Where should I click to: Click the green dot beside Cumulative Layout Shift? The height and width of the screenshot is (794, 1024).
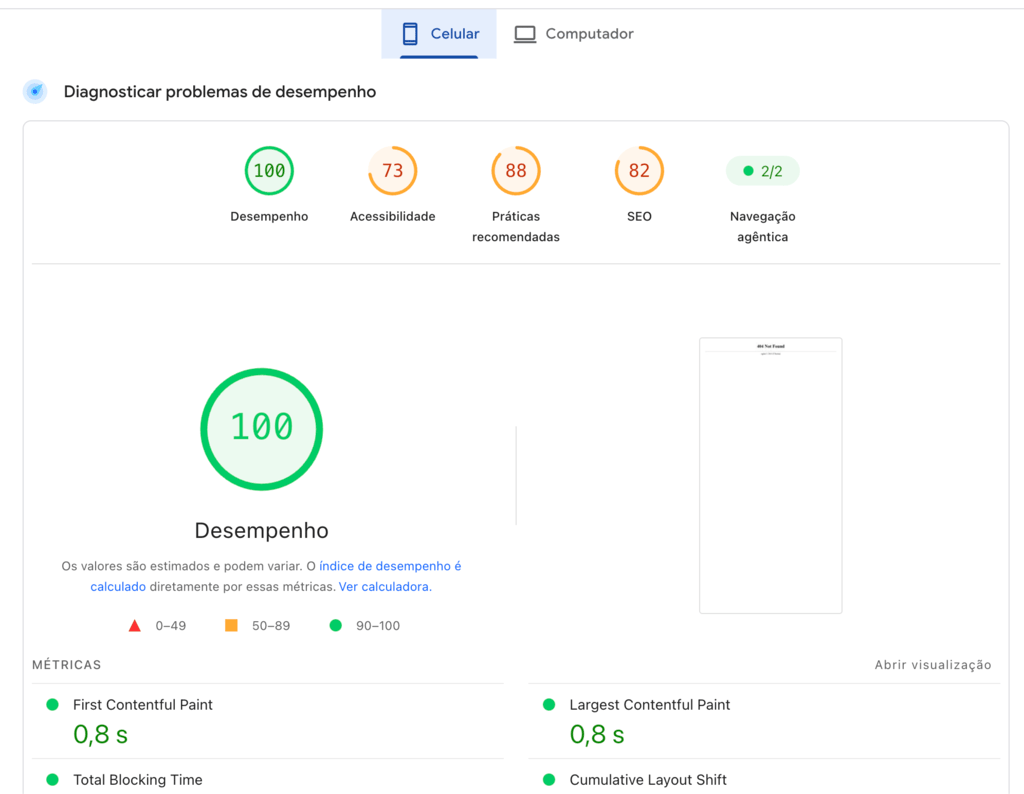pos(549,780)
